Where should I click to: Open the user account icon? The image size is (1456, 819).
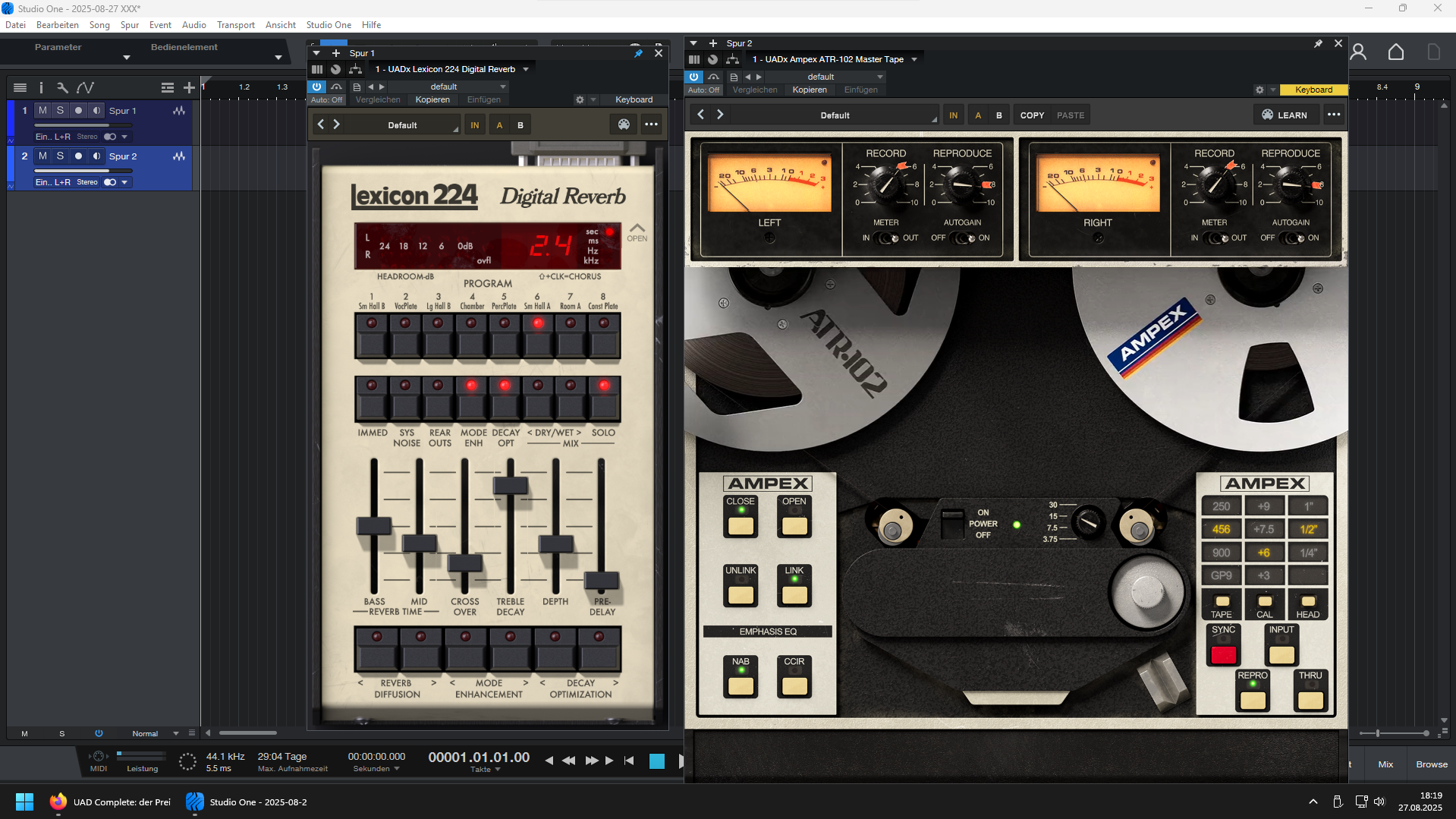(1358, 52)
